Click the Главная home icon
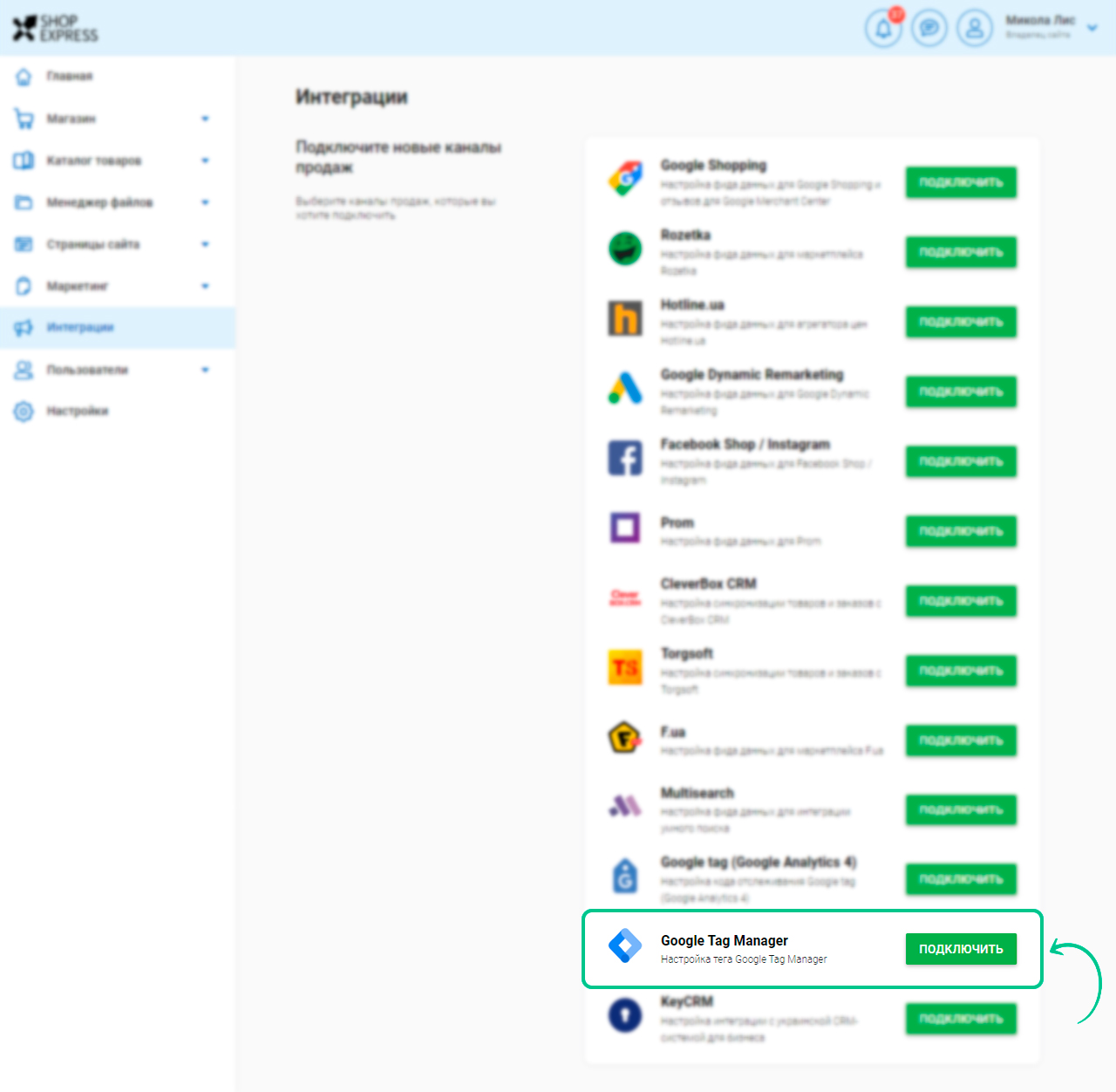This screenshot has height=1092, width=1116. pos(24,77)
